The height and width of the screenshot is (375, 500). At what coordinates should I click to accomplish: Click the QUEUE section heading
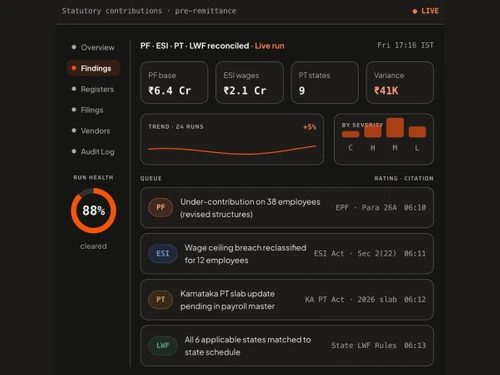point(151,179)
